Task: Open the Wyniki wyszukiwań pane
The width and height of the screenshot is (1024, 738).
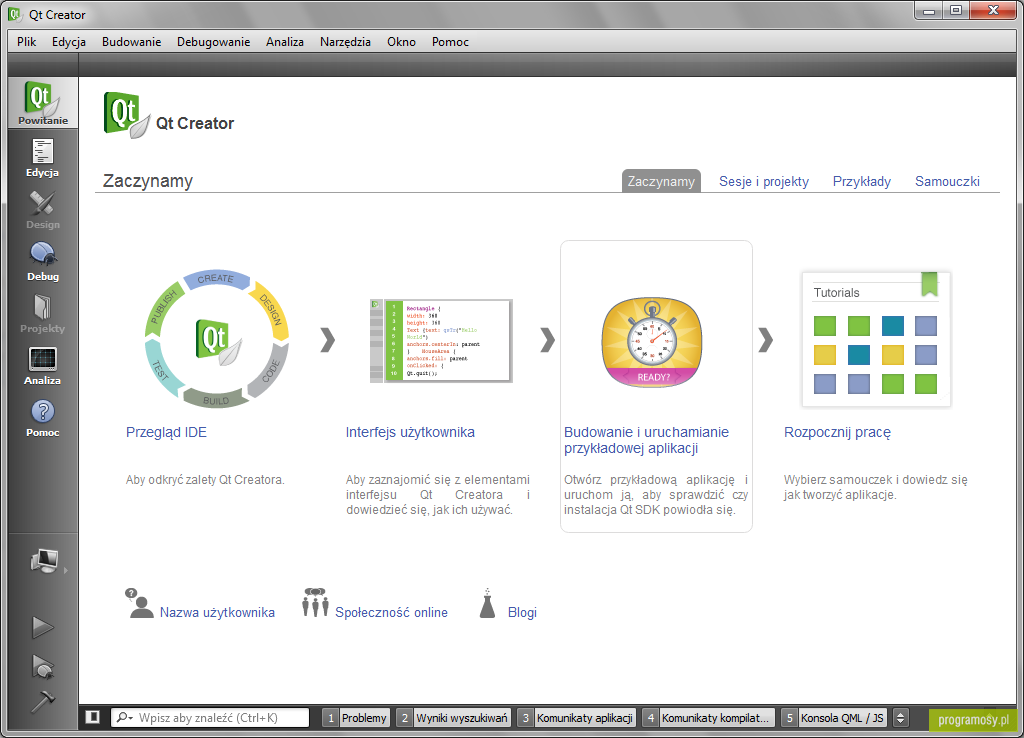Action: 455,718
